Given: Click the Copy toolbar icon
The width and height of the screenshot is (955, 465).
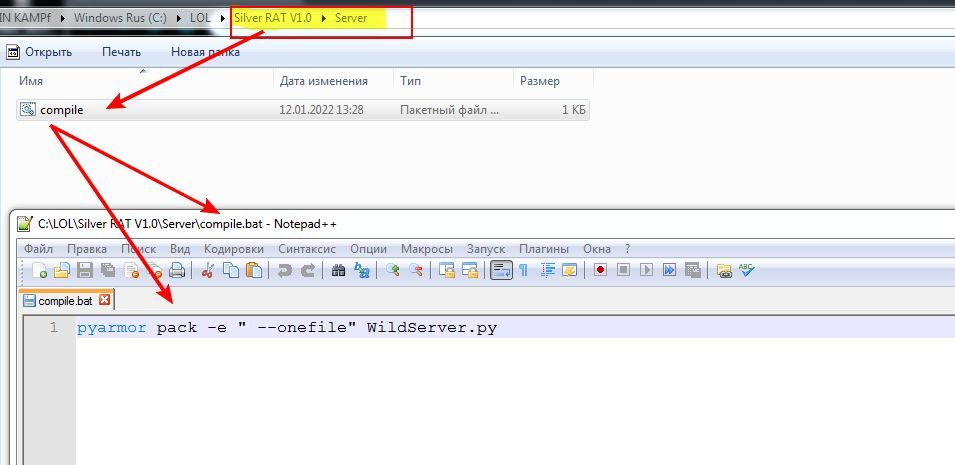Looking at the screenshot, I should [231, 270].
